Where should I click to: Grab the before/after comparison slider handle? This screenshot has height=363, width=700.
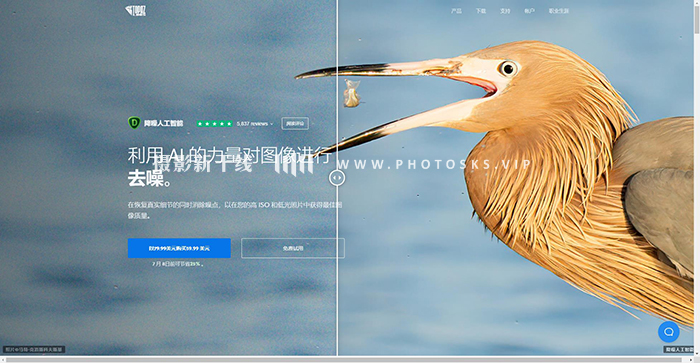337,177
